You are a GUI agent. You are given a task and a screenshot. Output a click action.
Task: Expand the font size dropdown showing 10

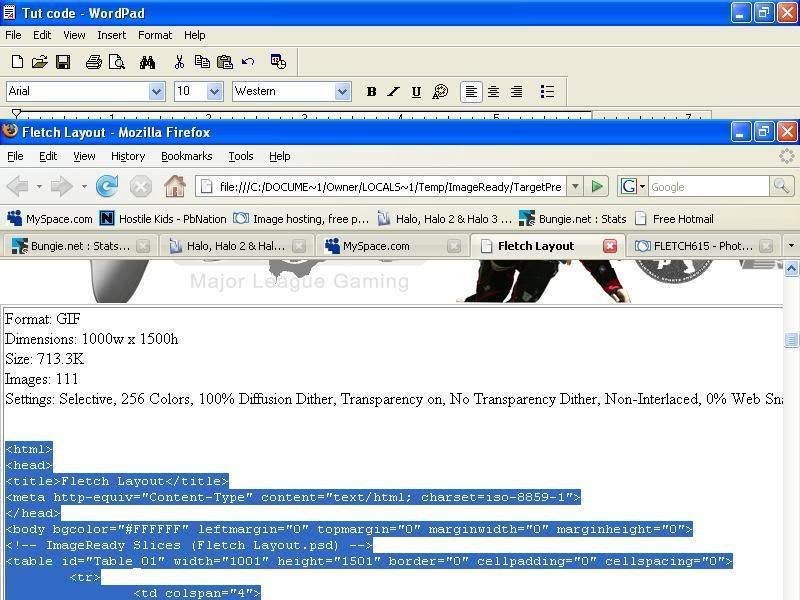coord(215,92)
